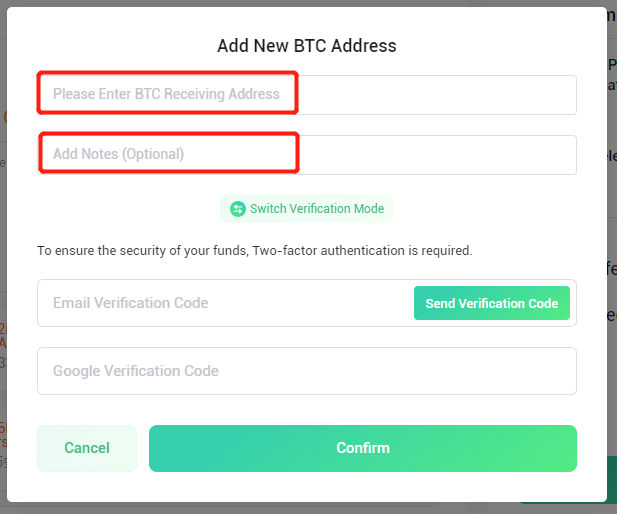Switch Verification Mode via its label

click(317, 209)
